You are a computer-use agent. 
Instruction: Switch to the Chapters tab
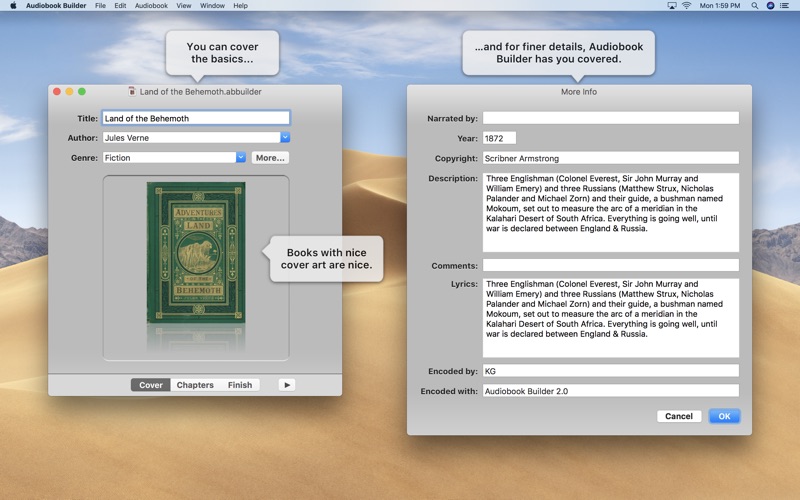(x=195, y=385)
